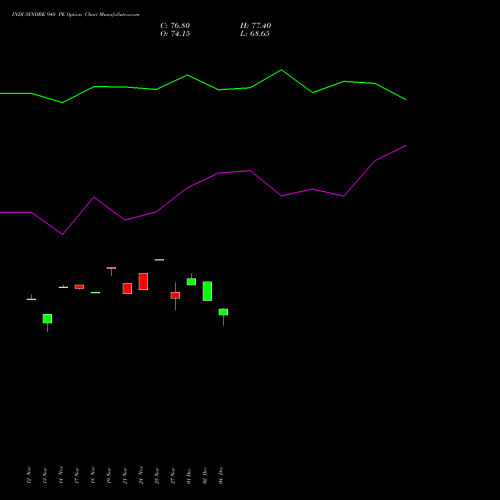The height and width of the screenshot is (500, 500).
Task: Select the red doji candle for 19 Nov
Action: 111,268
